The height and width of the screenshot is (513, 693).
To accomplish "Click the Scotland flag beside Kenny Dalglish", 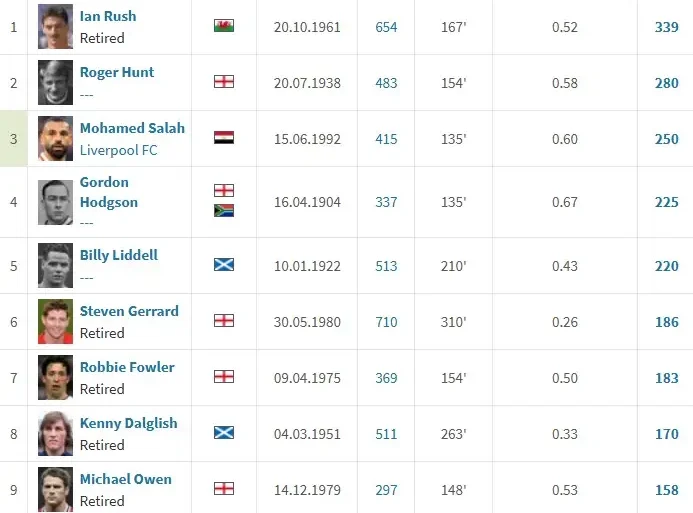I will pos(224,433).
